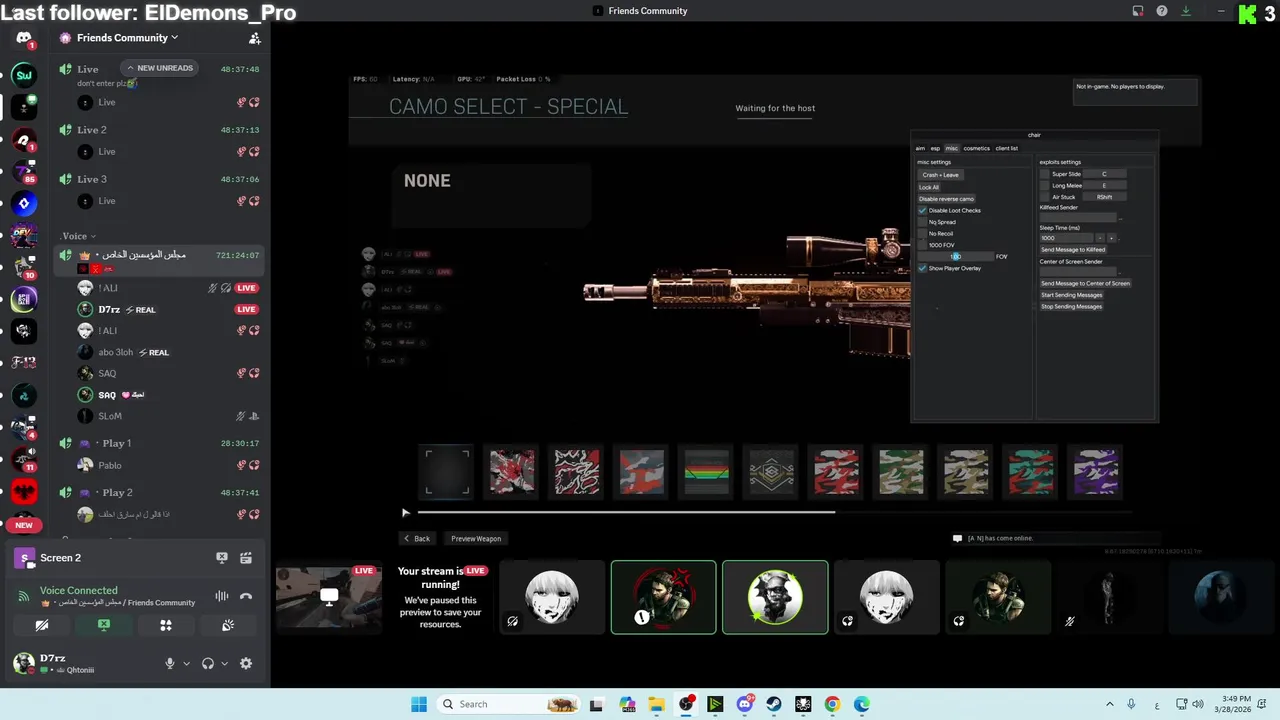The image size is (1280, 720).
Task: Click the Back button in game stream
Action: pyautogui.click(x=417, y=538)
